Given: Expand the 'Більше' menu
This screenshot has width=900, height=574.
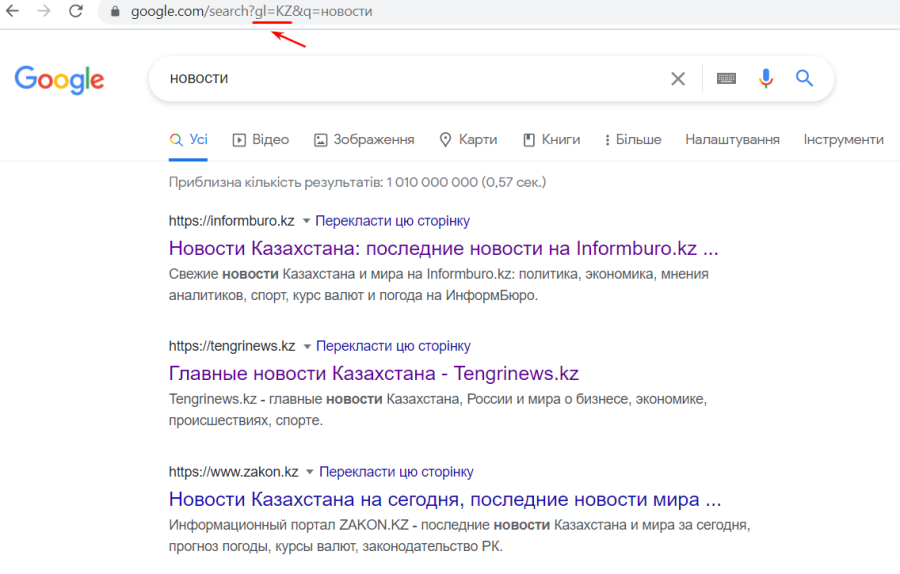Looking at the screenshot, I should [633, 140].
